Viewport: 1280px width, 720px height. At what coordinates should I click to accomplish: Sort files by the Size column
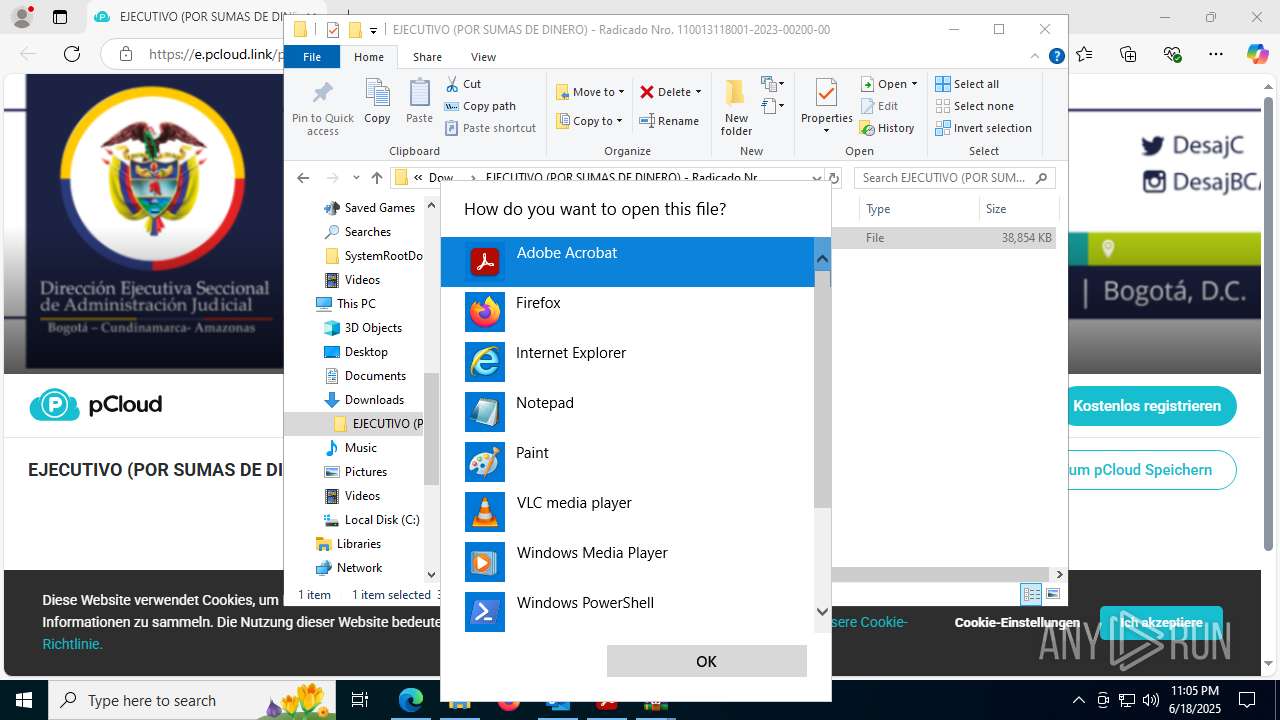[1018, 209]
